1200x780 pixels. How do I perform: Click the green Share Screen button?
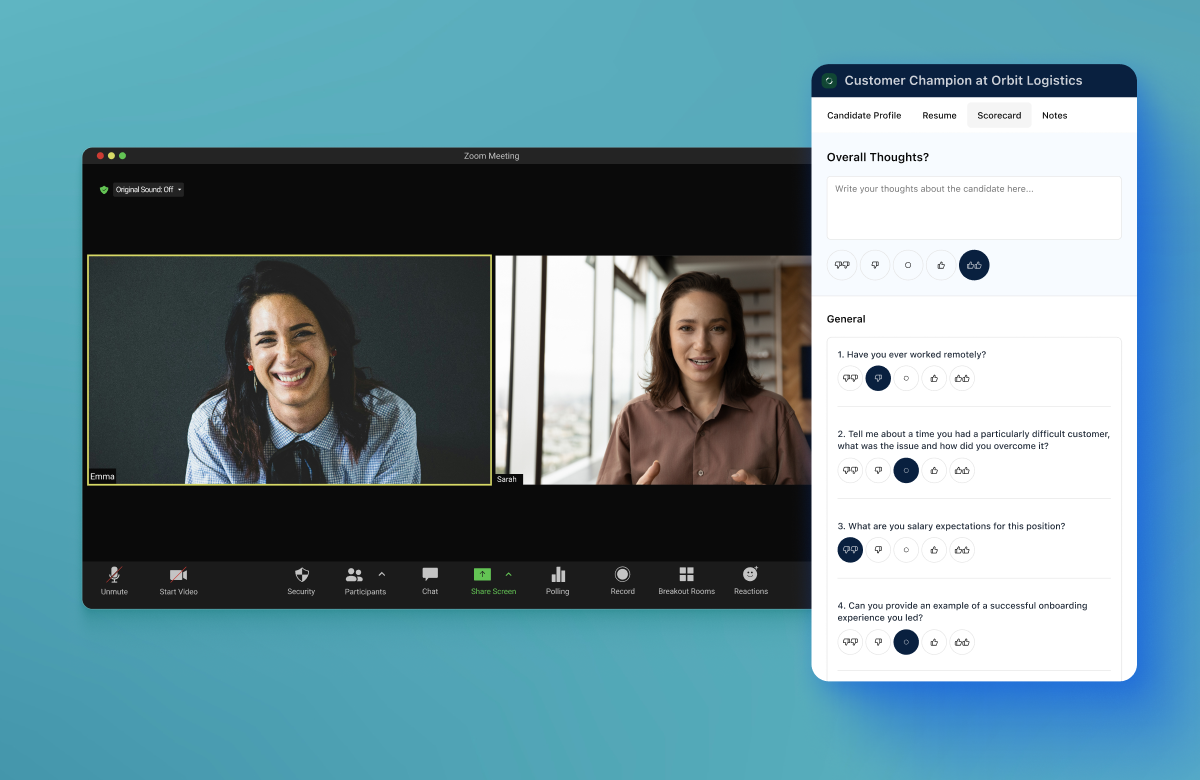tap(482, 575)
